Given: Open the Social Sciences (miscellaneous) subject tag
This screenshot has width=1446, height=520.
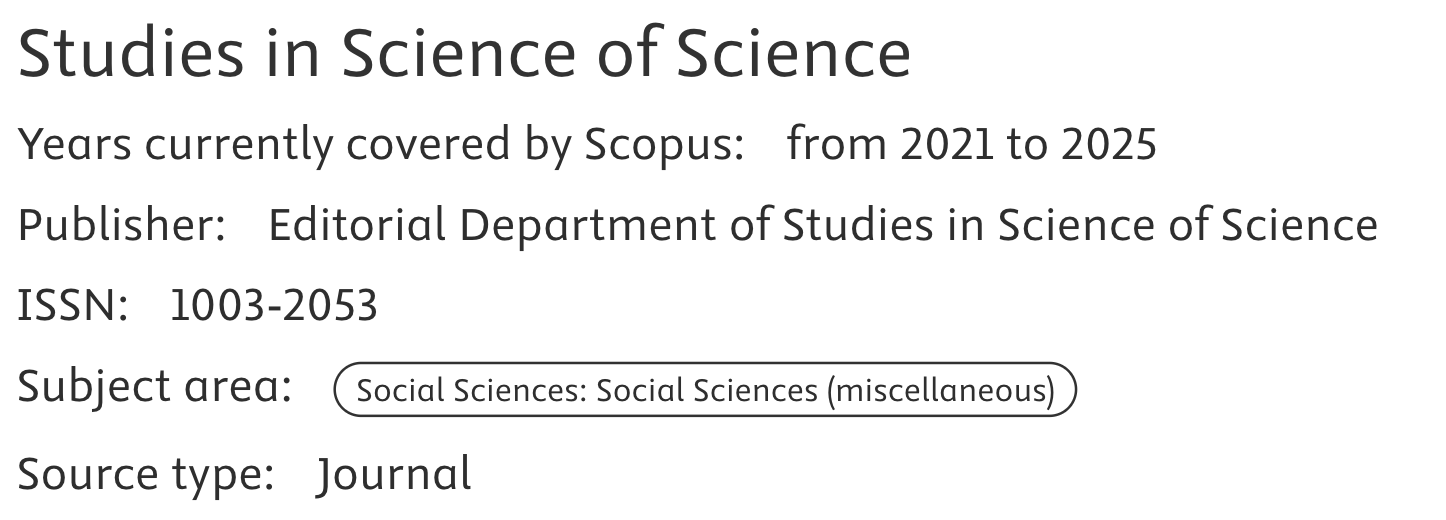Looking at the screenshot, I should [x=705, y=389].
